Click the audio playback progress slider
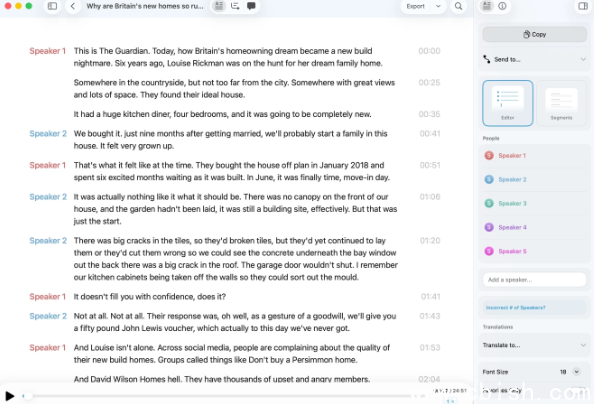 (x=216, y=396)
